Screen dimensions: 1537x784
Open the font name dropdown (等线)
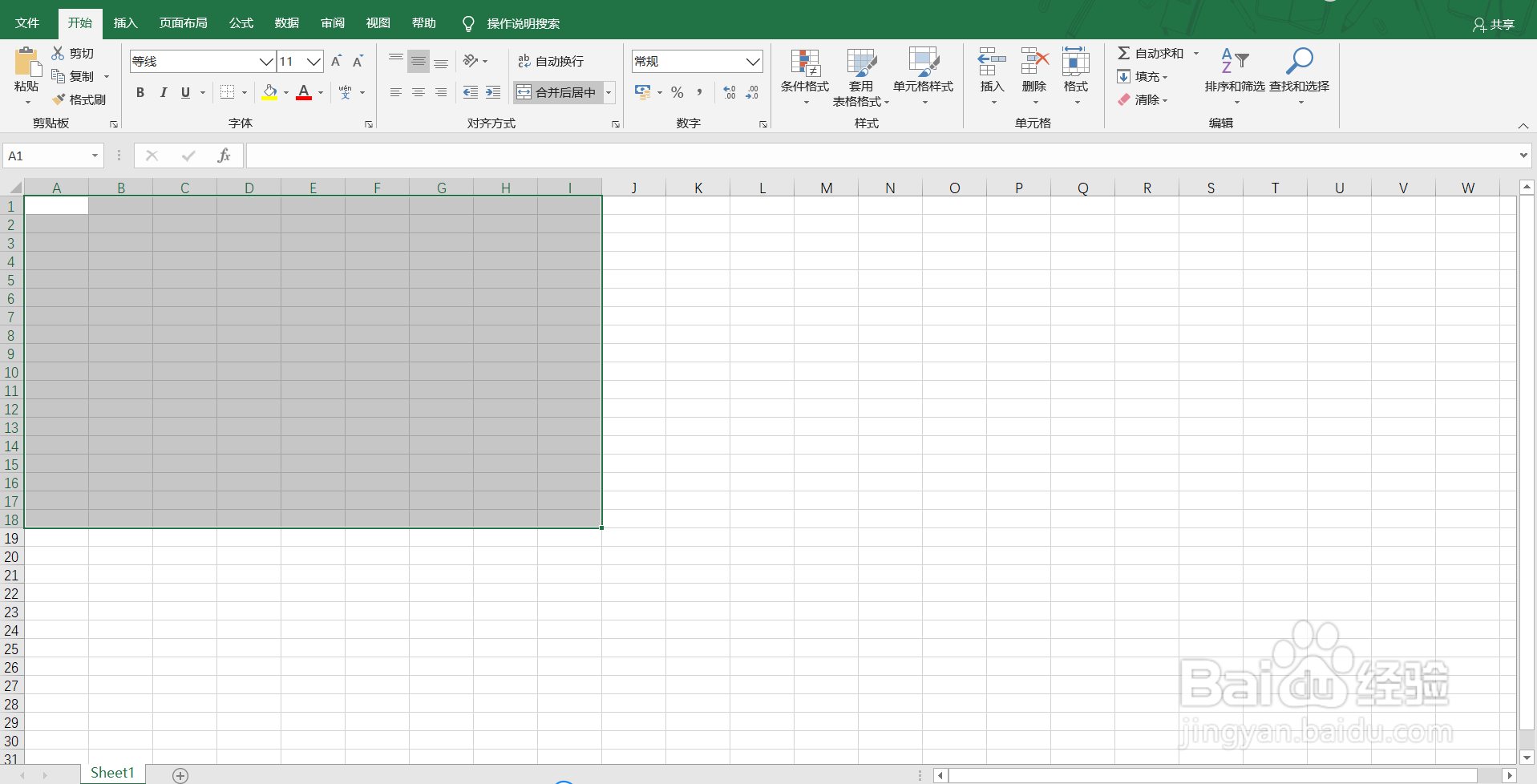pos(266,61)
